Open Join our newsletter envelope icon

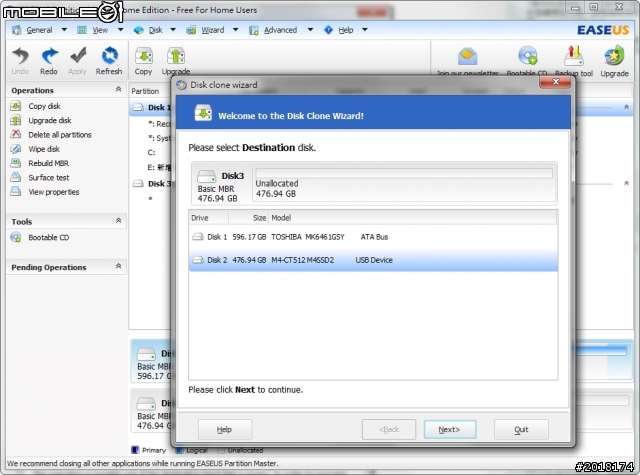pyautogui.click(x=467, y=57)
